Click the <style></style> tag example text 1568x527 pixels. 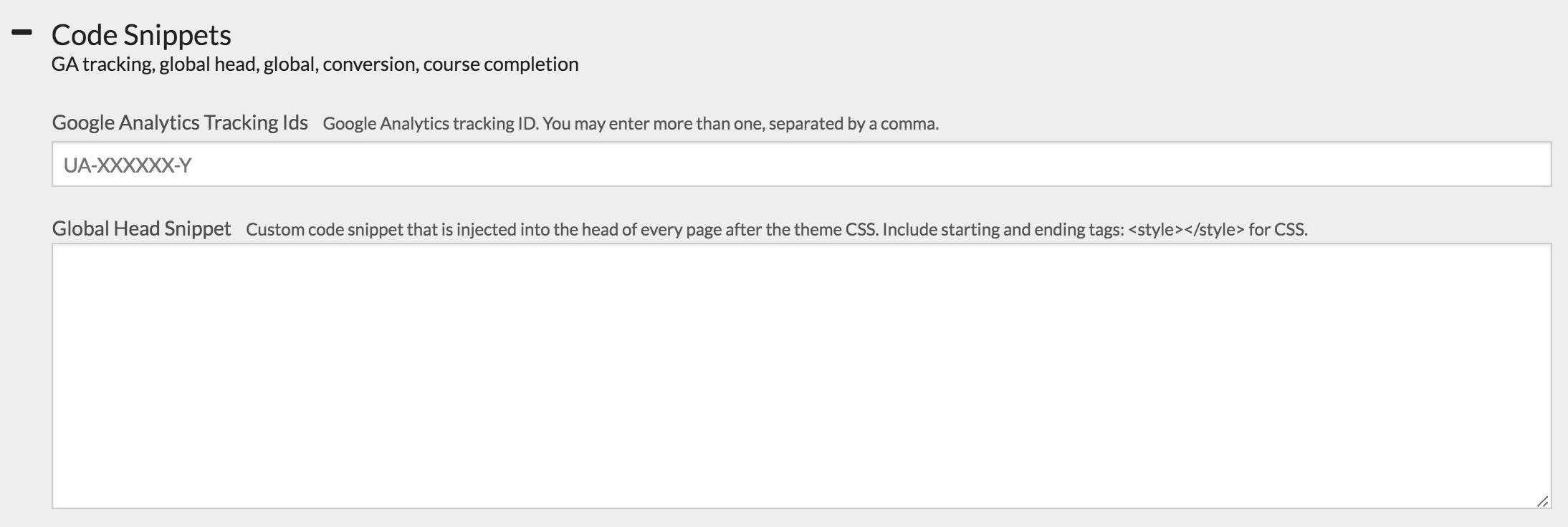pyautogui.click(x=1185, y=229)
